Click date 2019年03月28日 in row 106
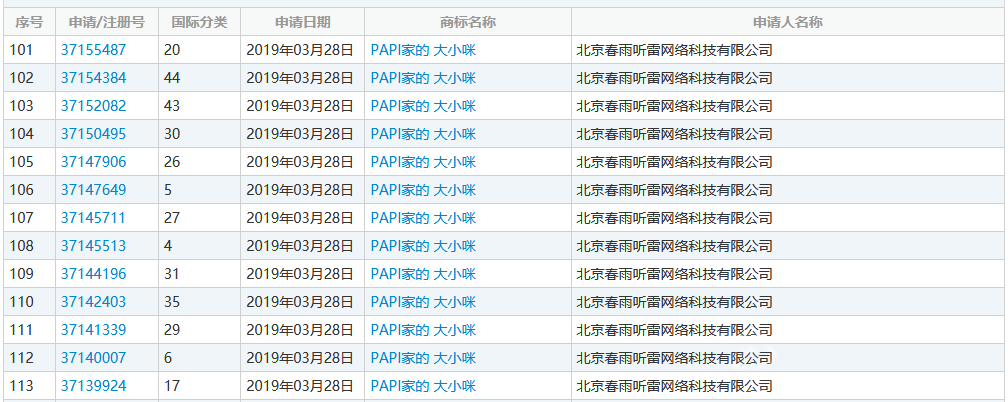This screenshot has height=402, width=1008. click(300, 190)
